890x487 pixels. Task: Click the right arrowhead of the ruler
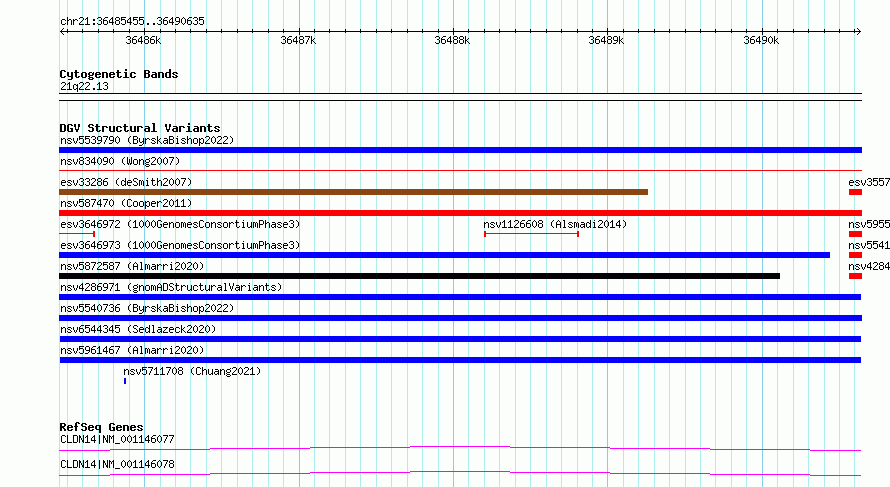858,32
